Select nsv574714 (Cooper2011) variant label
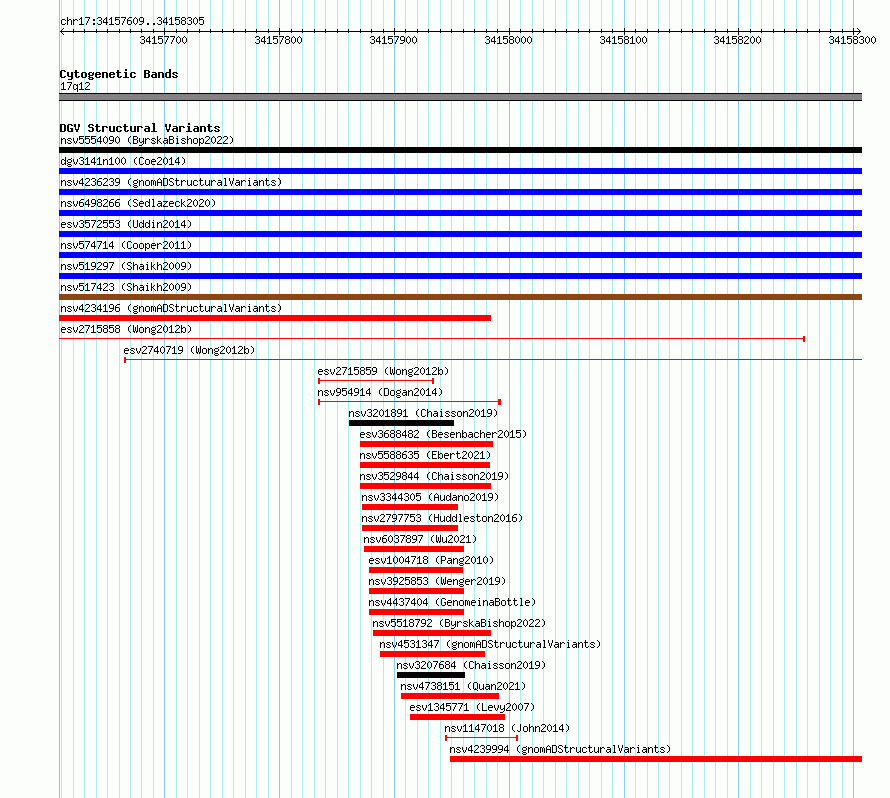 (x=126, y=245)
